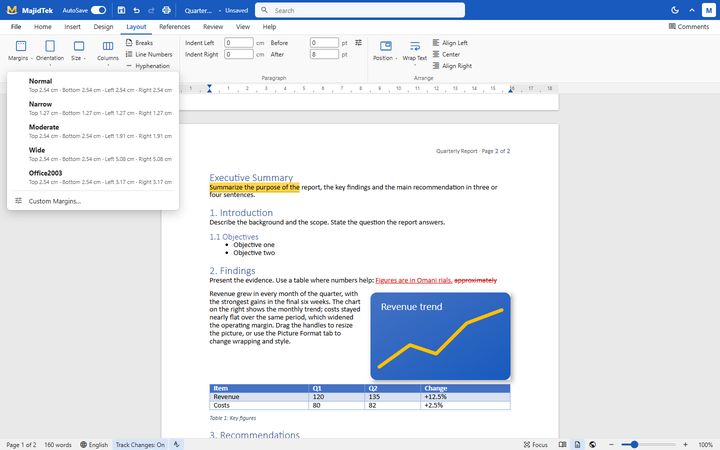This screenshot has height=450, width=720.
Task: Select the Narrow margins preset
Action: coord(93,108)
